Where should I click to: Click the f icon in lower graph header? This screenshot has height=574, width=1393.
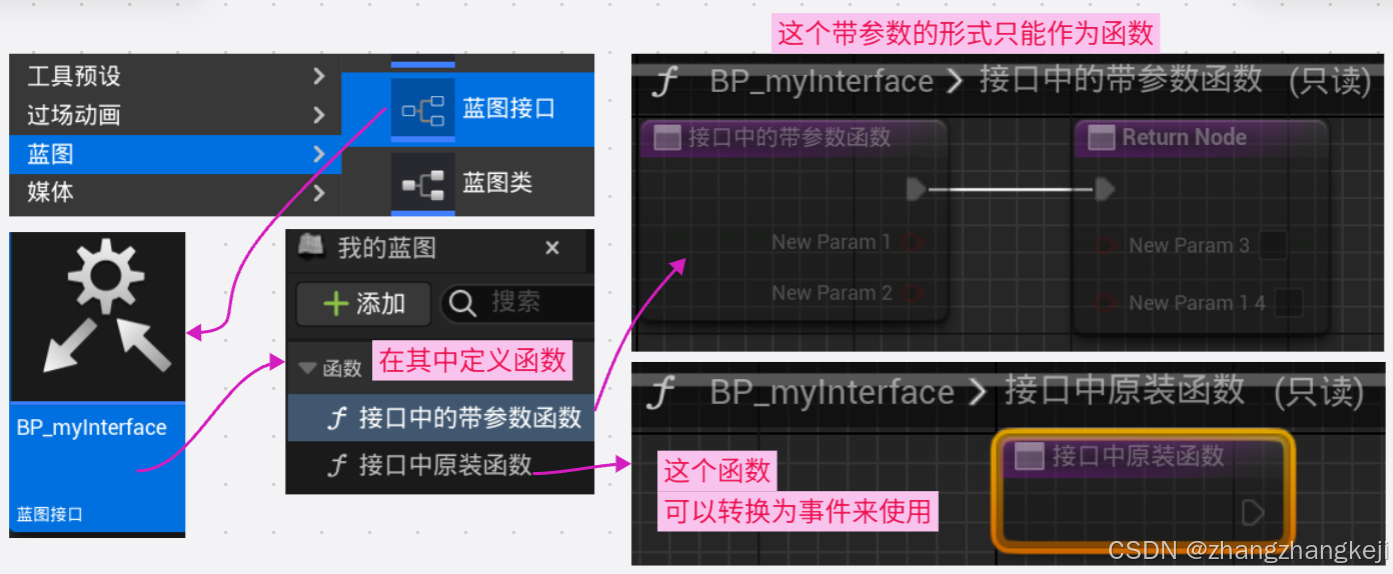pos(661,393)
